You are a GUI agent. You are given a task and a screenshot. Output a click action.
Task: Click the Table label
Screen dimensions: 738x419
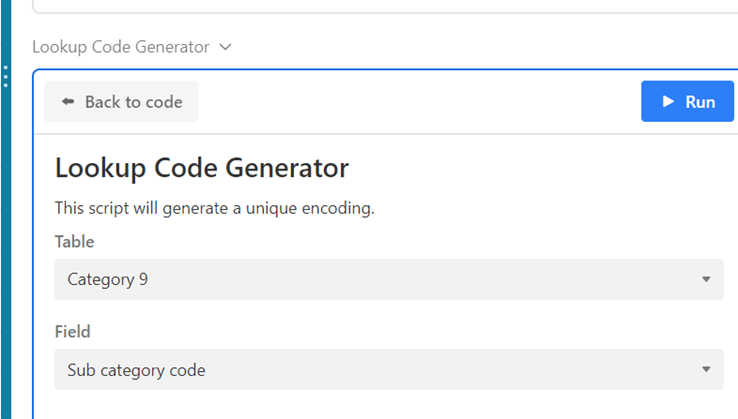tap(74, 241)
